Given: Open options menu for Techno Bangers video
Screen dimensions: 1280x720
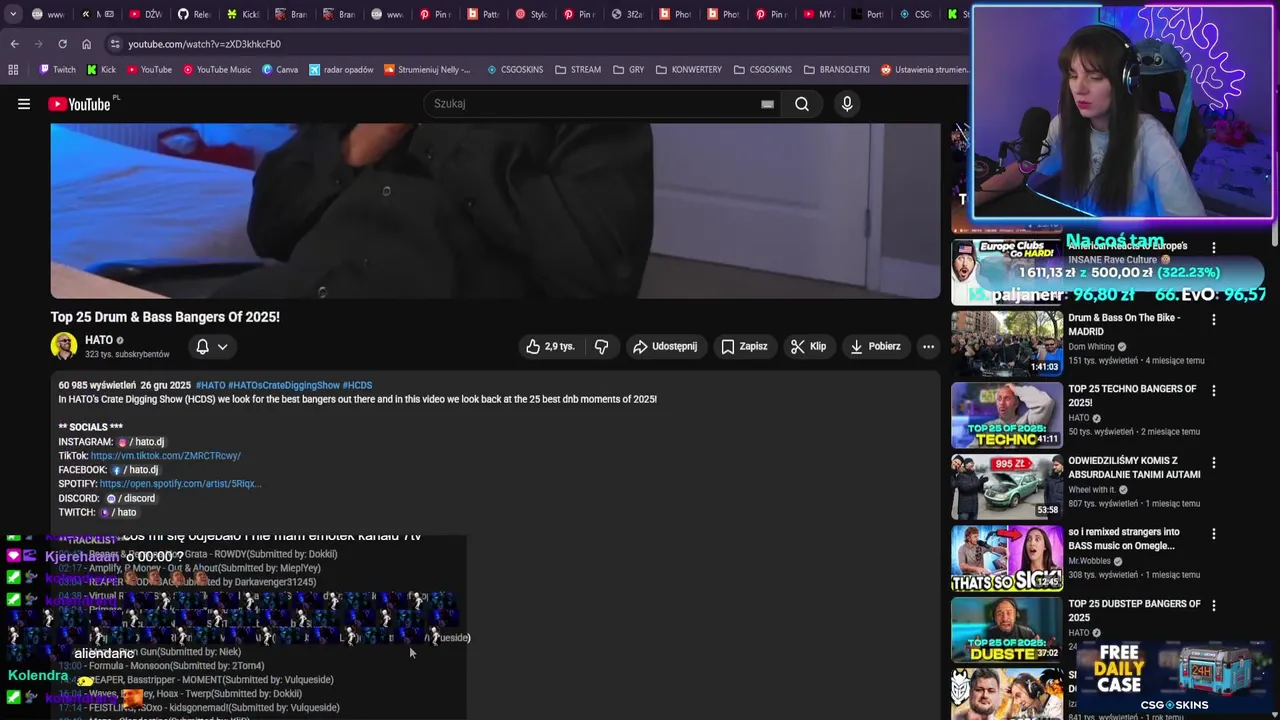Looking at the screenshot, I should click(x=1214, y=391).
